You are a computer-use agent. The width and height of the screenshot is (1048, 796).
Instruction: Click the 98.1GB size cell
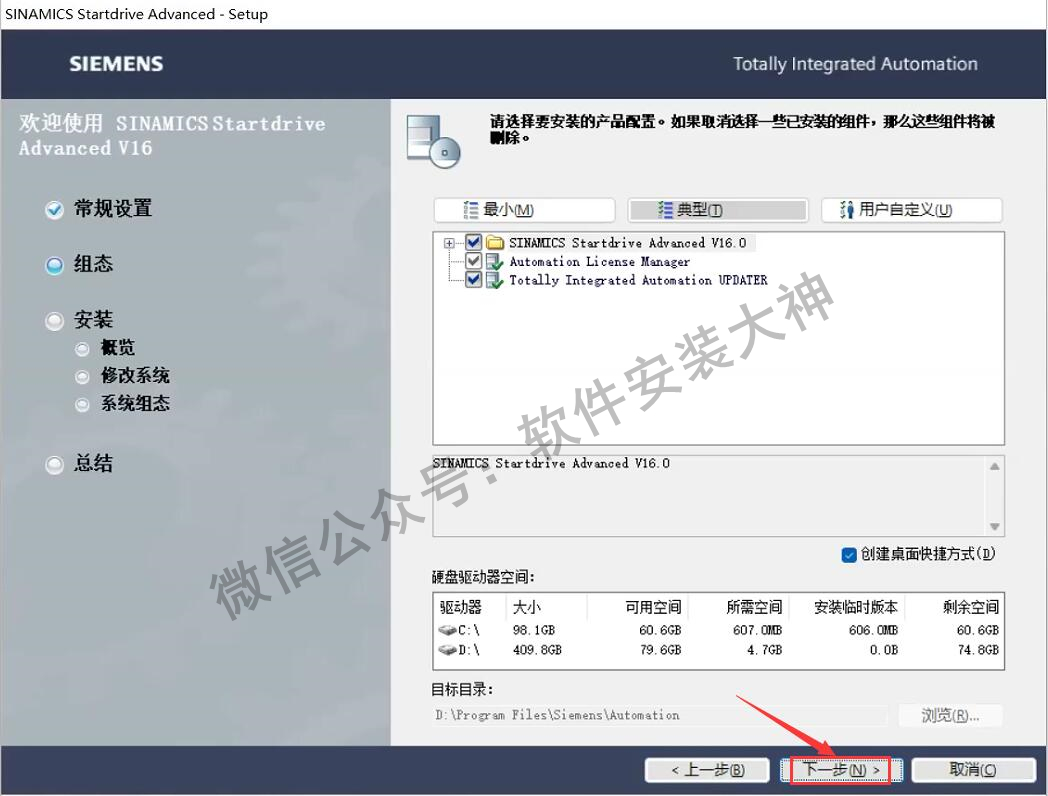[x=533, y=630]
